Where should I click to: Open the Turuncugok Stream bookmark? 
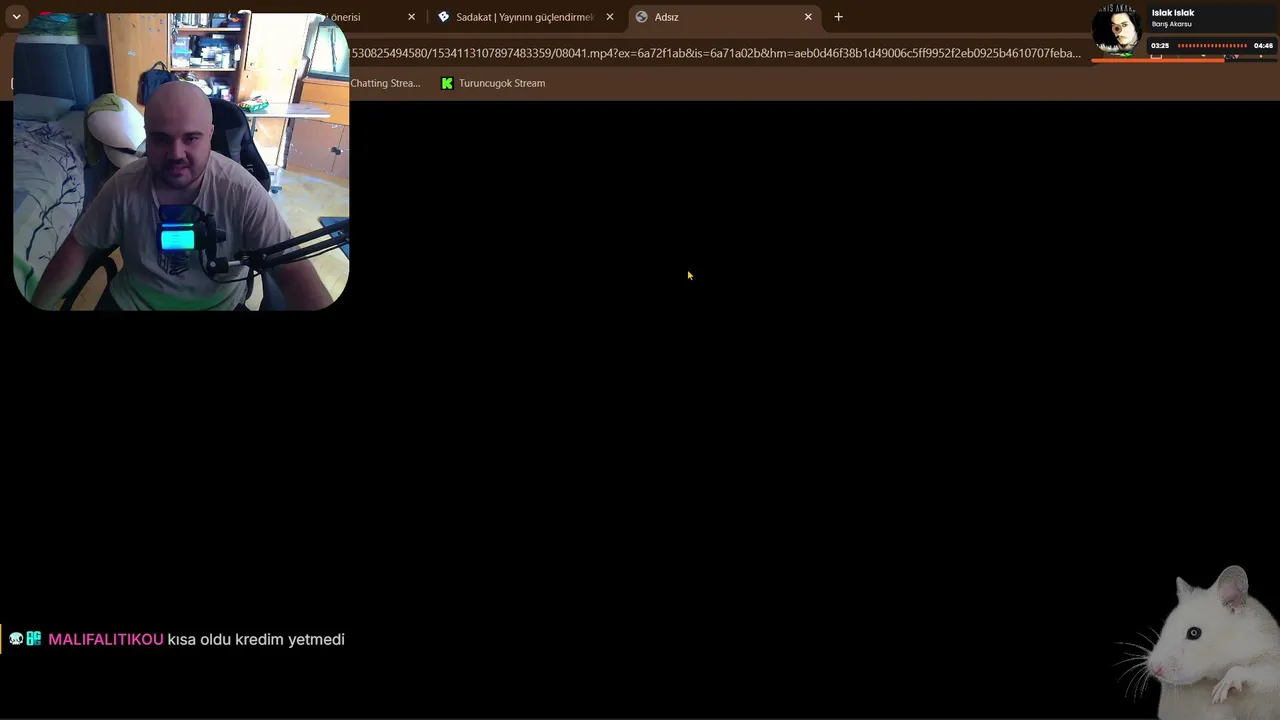coord(493,83)
